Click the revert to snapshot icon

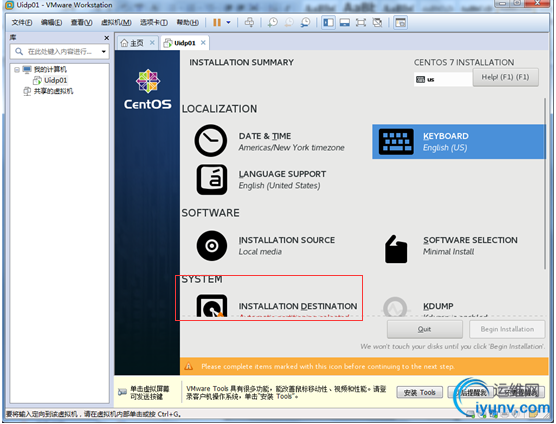289,23
